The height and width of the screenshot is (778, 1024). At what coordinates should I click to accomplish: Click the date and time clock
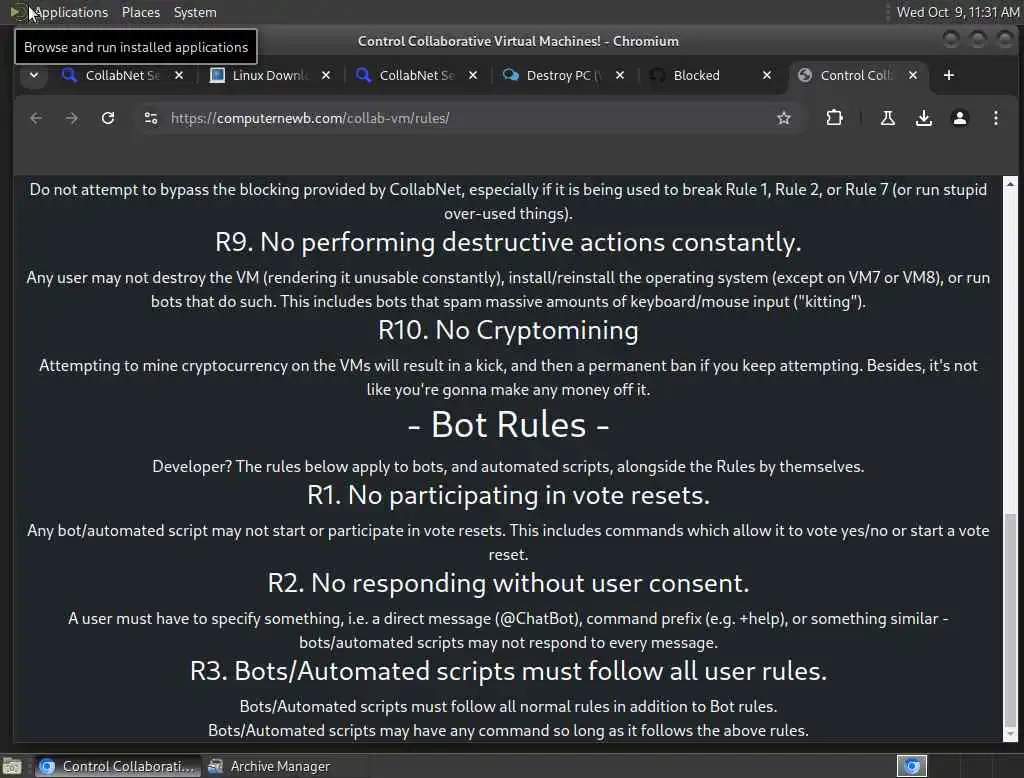[957, 12]
